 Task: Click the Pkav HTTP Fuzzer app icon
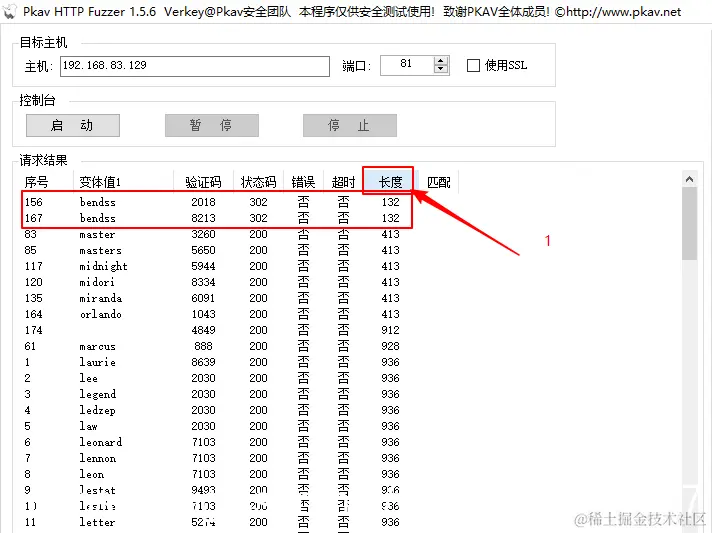coord(9,11)
